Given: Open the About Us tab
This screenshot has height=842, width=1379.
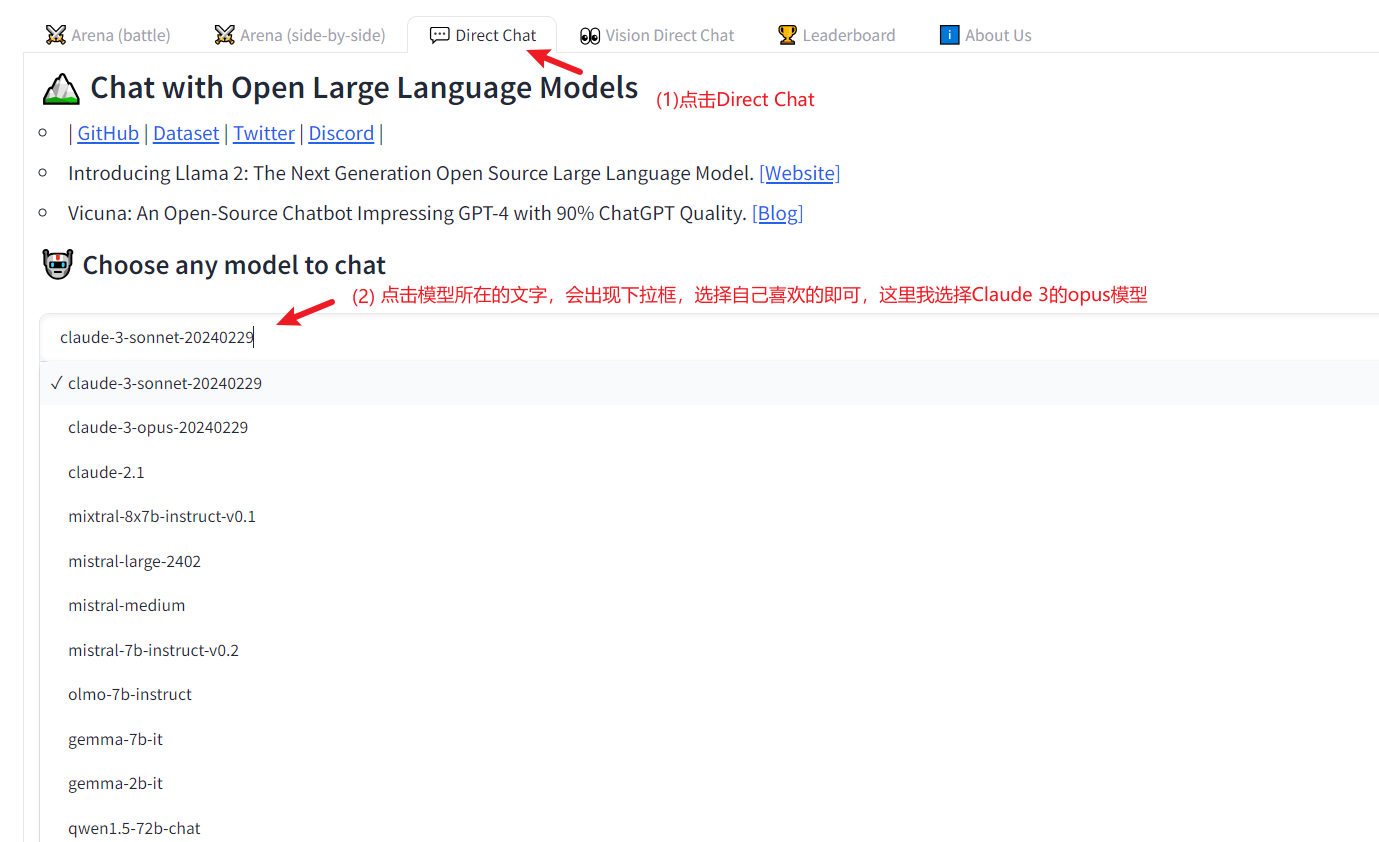Looking at the screenshot, I should click(986, 35).
